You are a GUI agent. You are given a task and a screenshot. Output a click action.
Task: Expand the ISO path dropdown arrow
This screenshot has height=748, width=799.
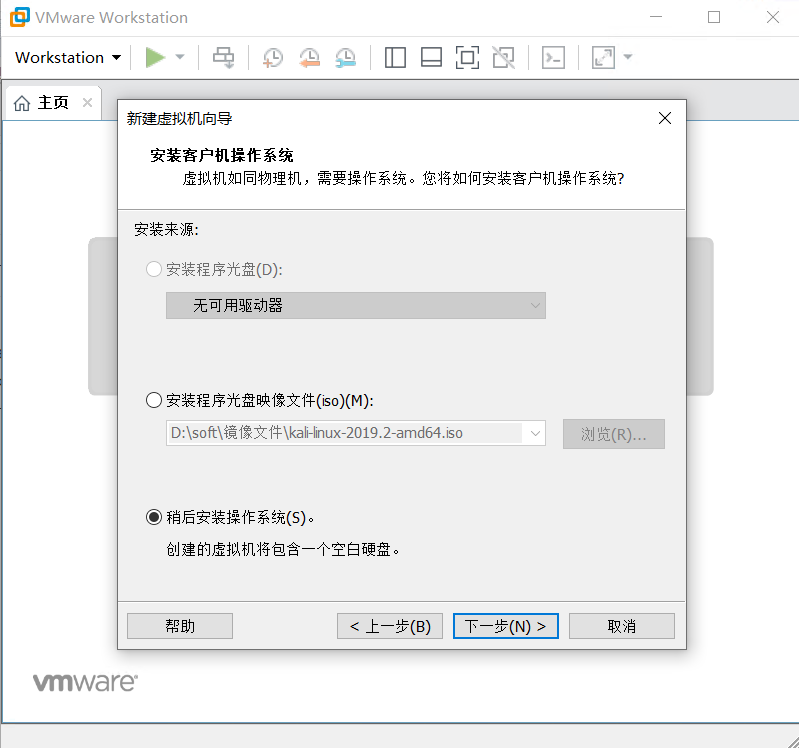(535, 434)
